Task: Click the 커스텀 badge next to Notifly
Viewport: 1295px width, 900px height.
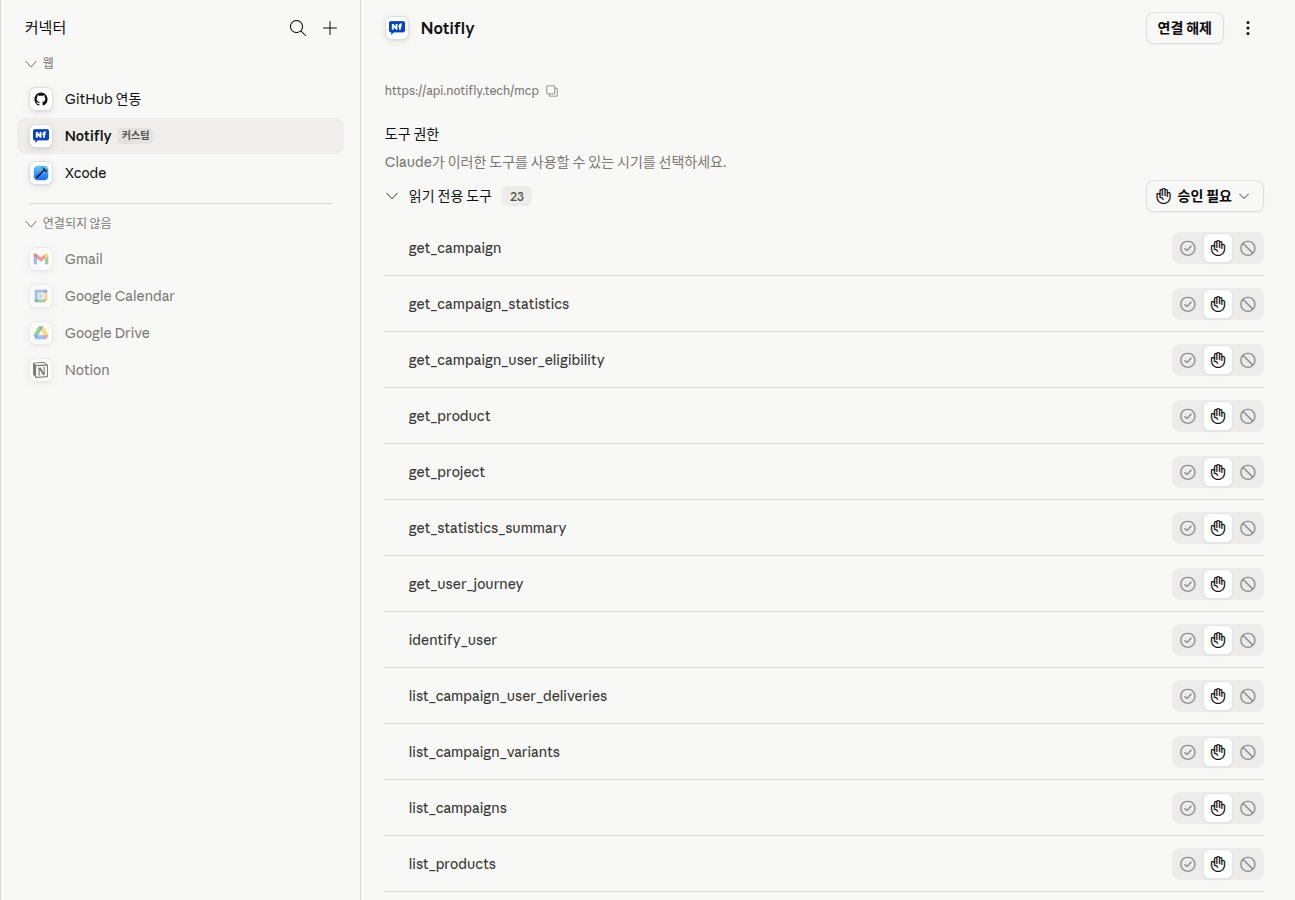Action: point(135,136)
